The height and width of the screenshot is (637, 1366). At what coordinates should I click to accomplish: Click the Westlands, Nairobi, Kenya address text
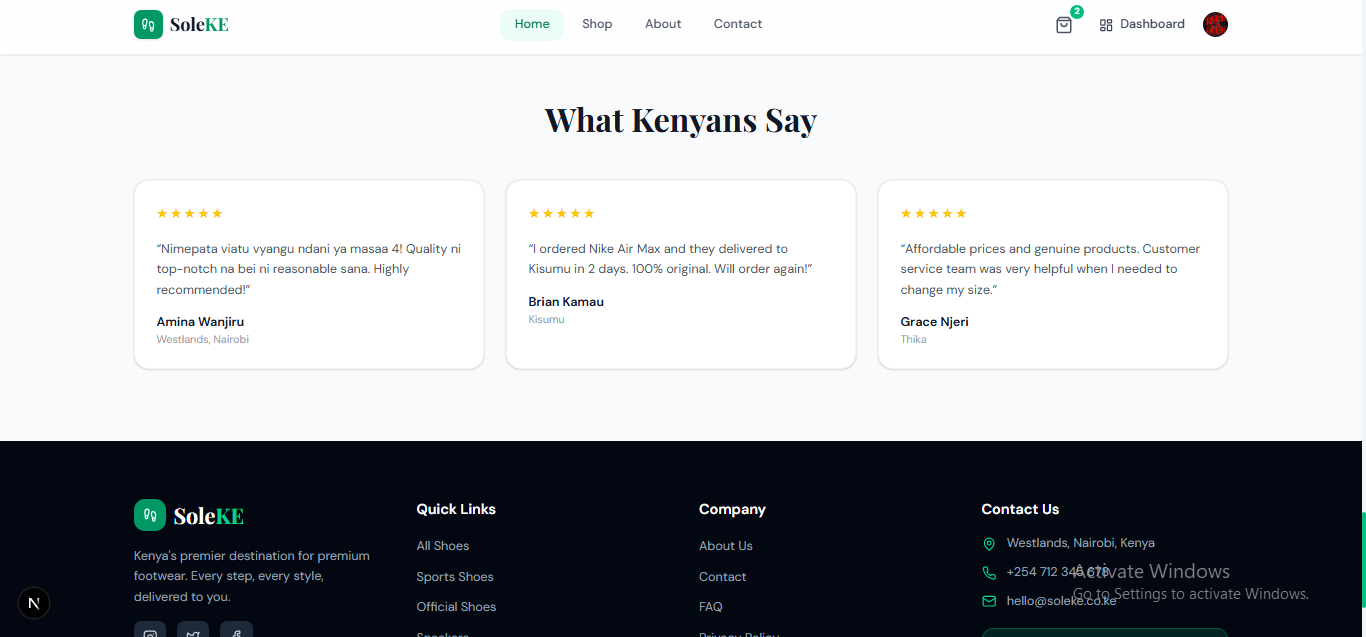[1081, 543]
